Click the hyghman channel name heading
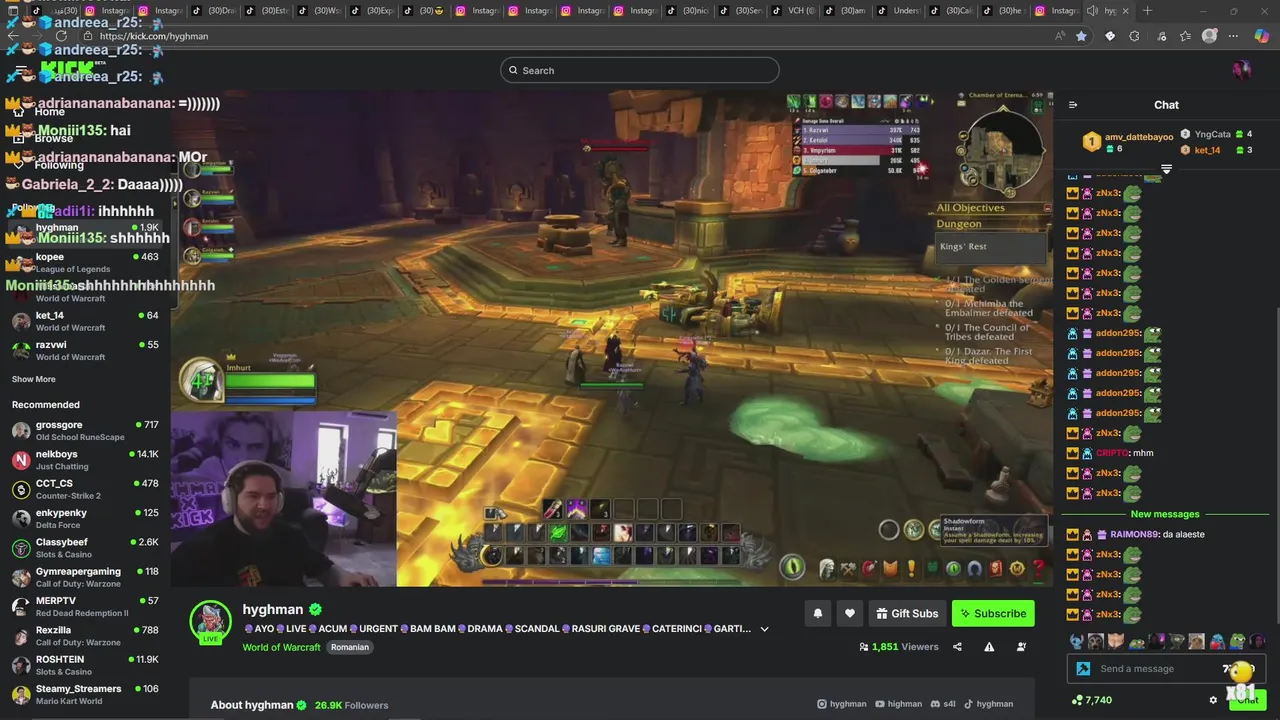 (272, 609)
